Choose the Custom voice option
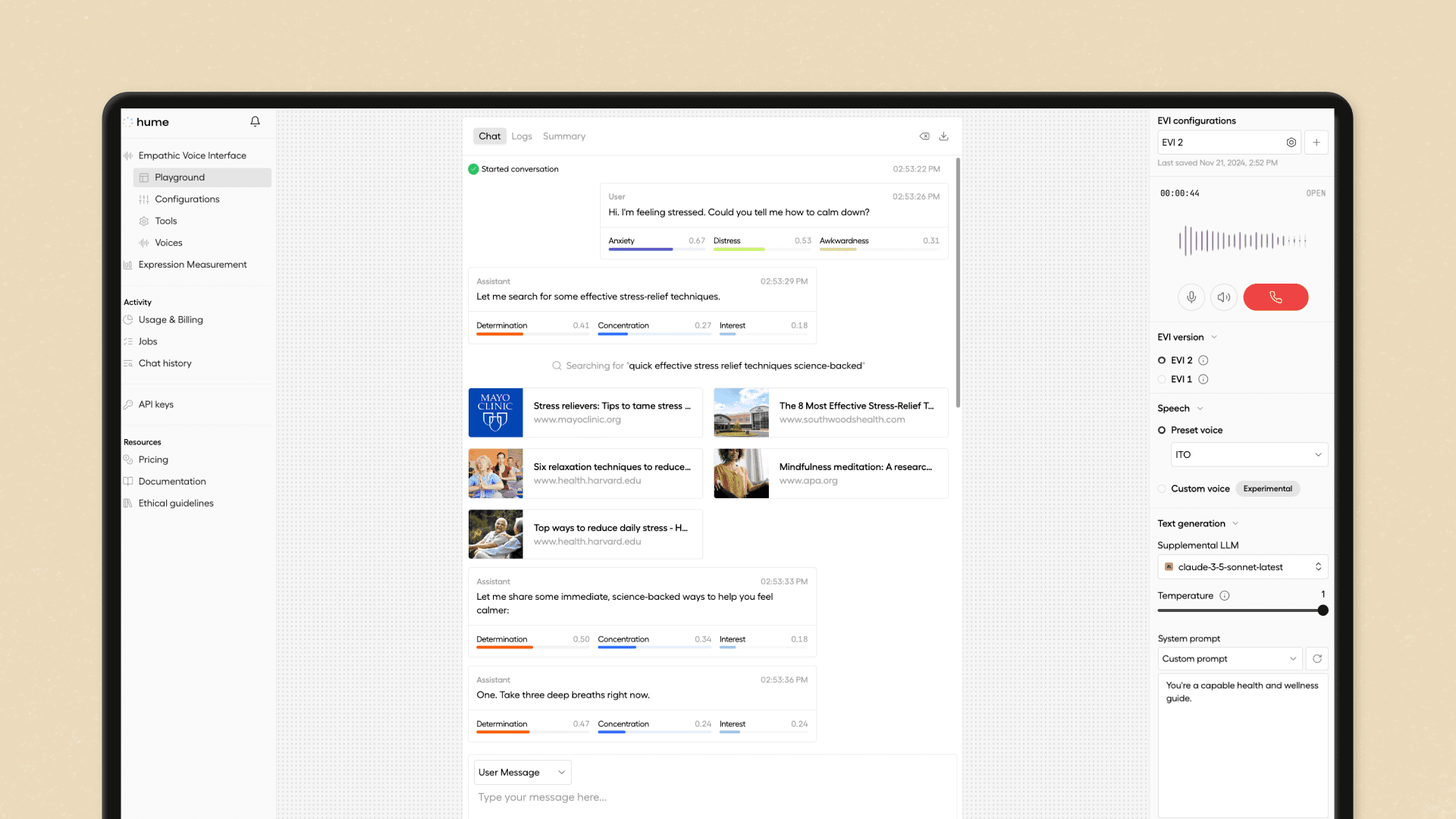The height and width of the screenshot is (819, 1456). (x=1163, y=488)
